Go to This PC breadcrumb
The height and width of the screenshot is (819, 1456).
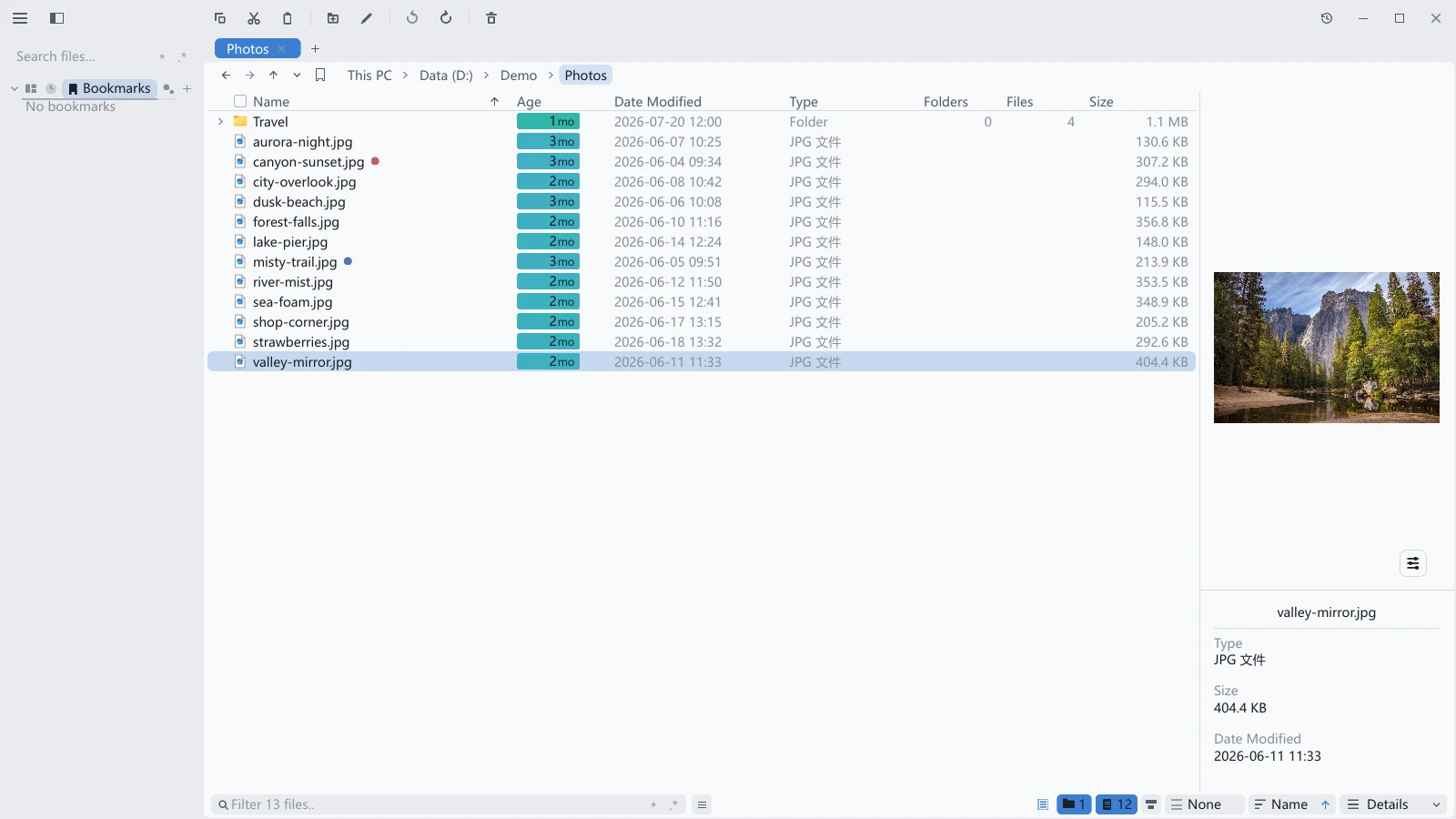click(369, 76)
